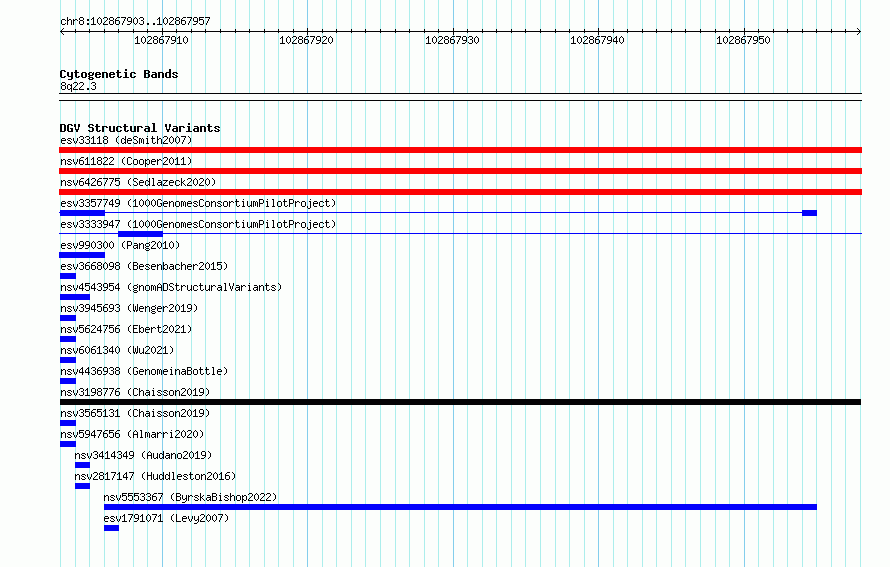Click the 8q22.3 band label
Screen dimensions: 890x567
click(x=78, y=86)
